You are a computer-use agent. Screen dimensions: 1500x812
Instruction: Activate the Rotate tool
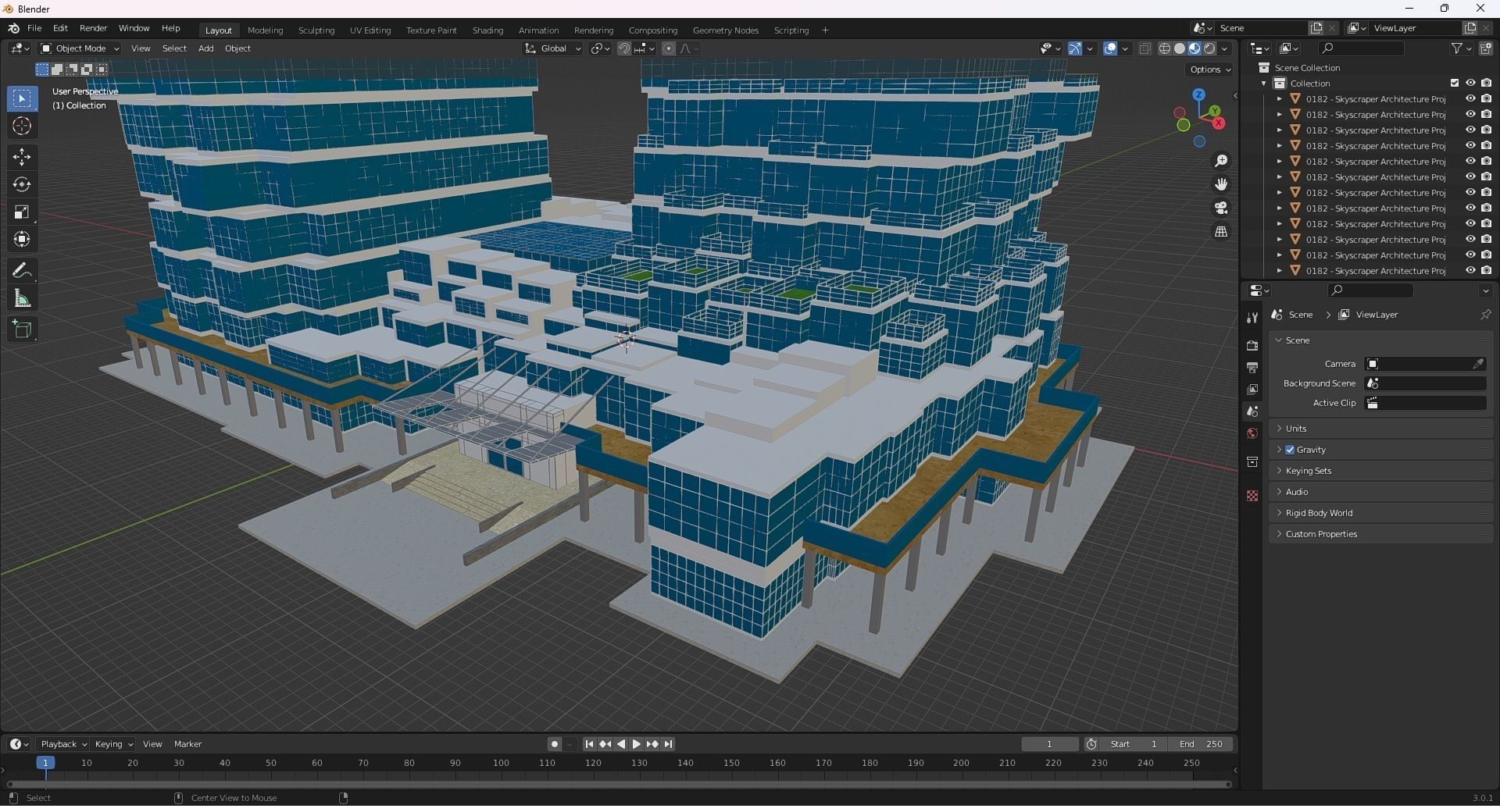pos(22,184)
